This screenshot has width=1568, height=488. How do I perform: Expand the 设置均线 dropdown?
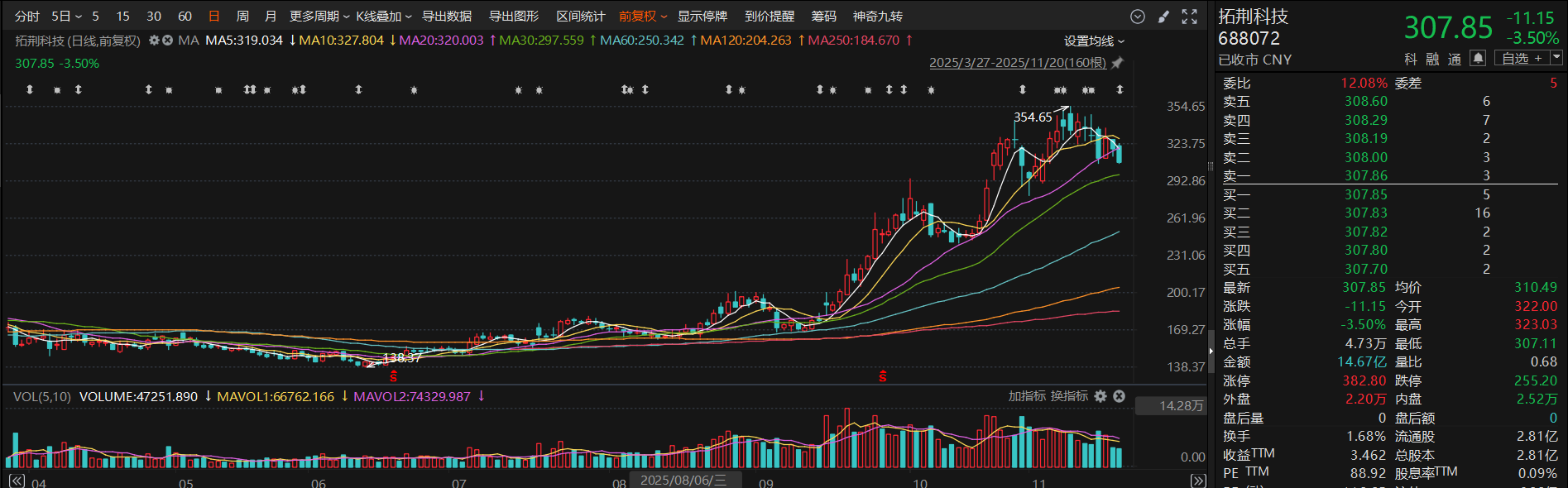click(1094, 41)
